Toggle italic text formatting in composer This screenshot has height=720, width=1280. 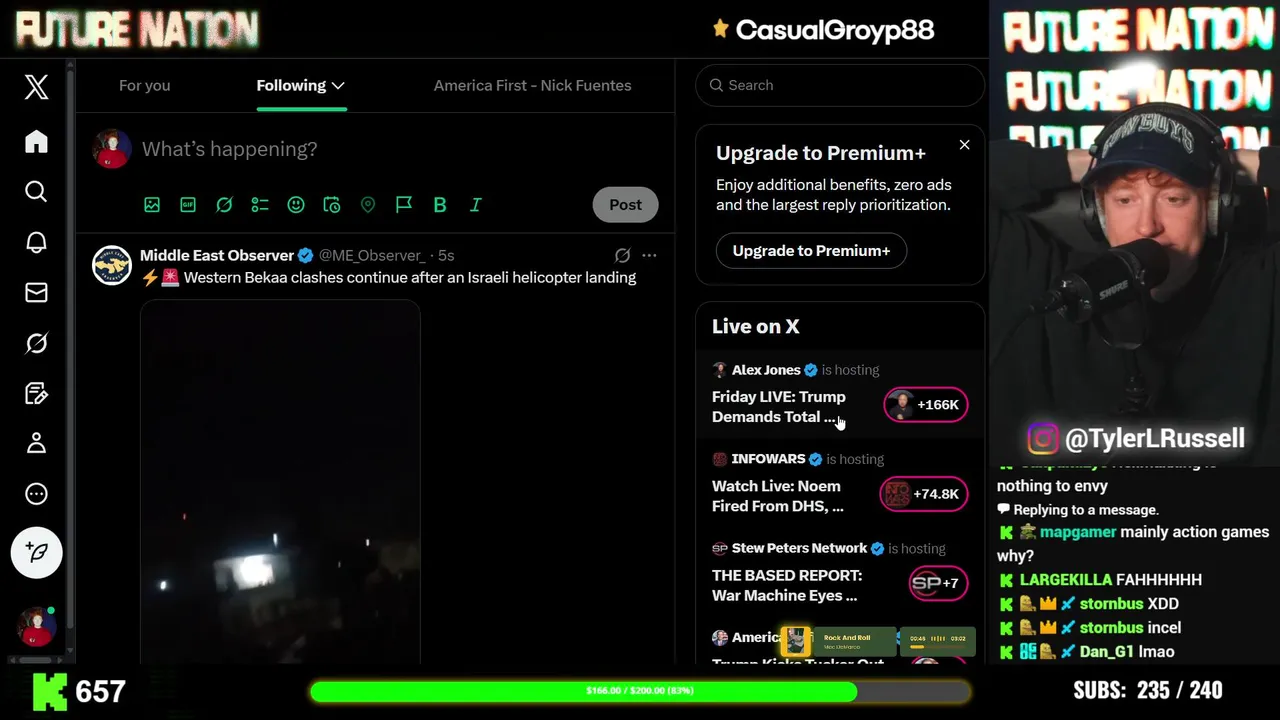point(476,204)
